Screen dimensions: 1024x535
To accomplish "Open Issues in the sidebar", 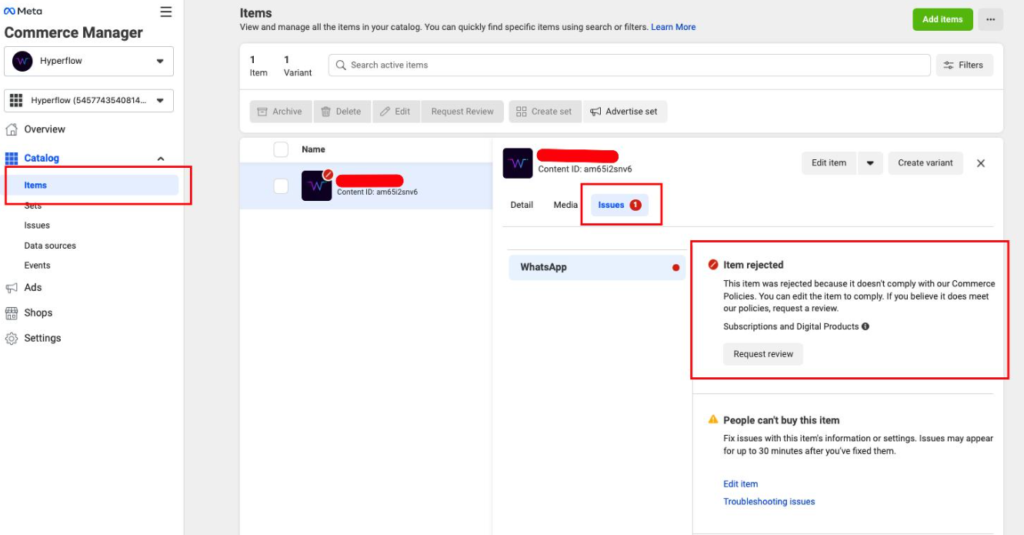I will click(37, 225).
